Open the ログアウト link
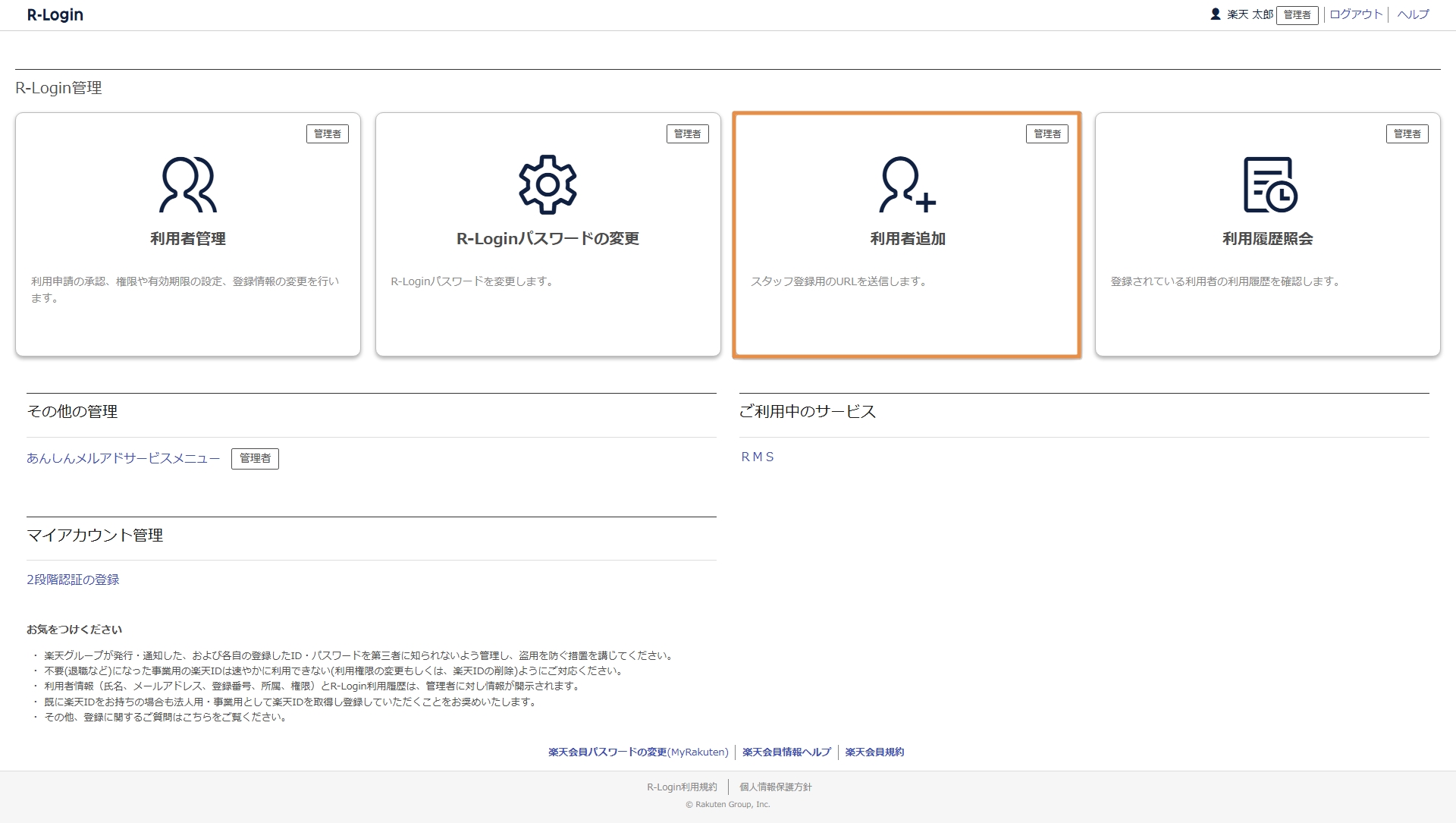 click(1356, 14)
